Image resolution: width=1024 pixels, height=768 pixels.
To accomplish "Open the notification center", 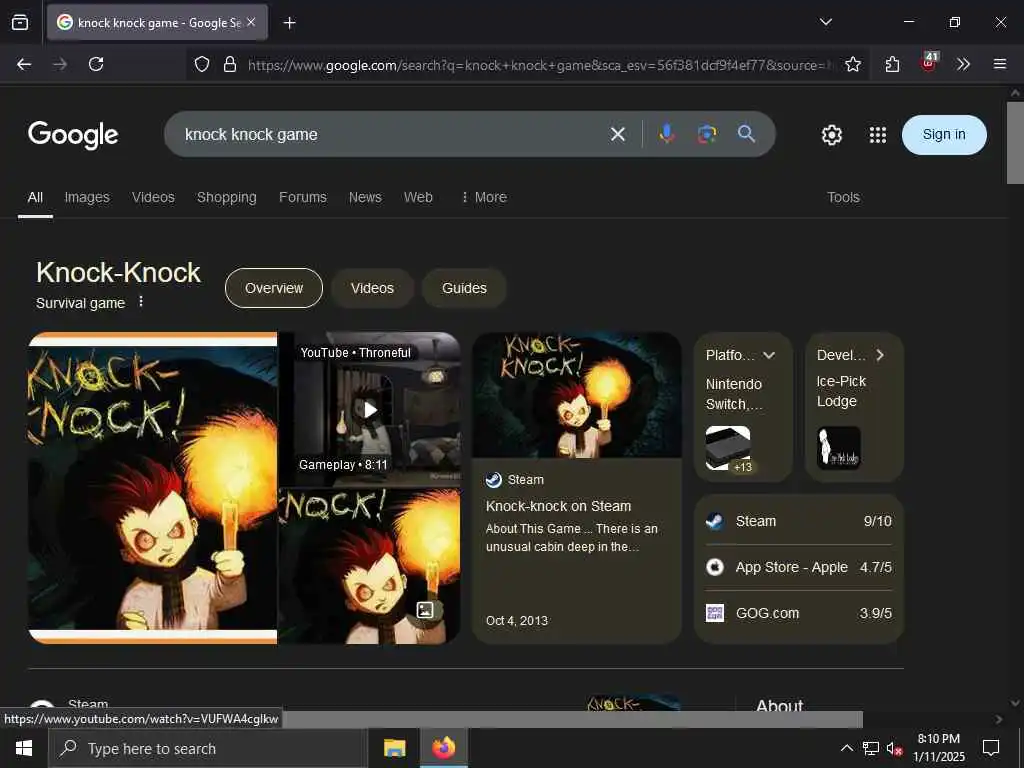I will [x=991, y=748].
